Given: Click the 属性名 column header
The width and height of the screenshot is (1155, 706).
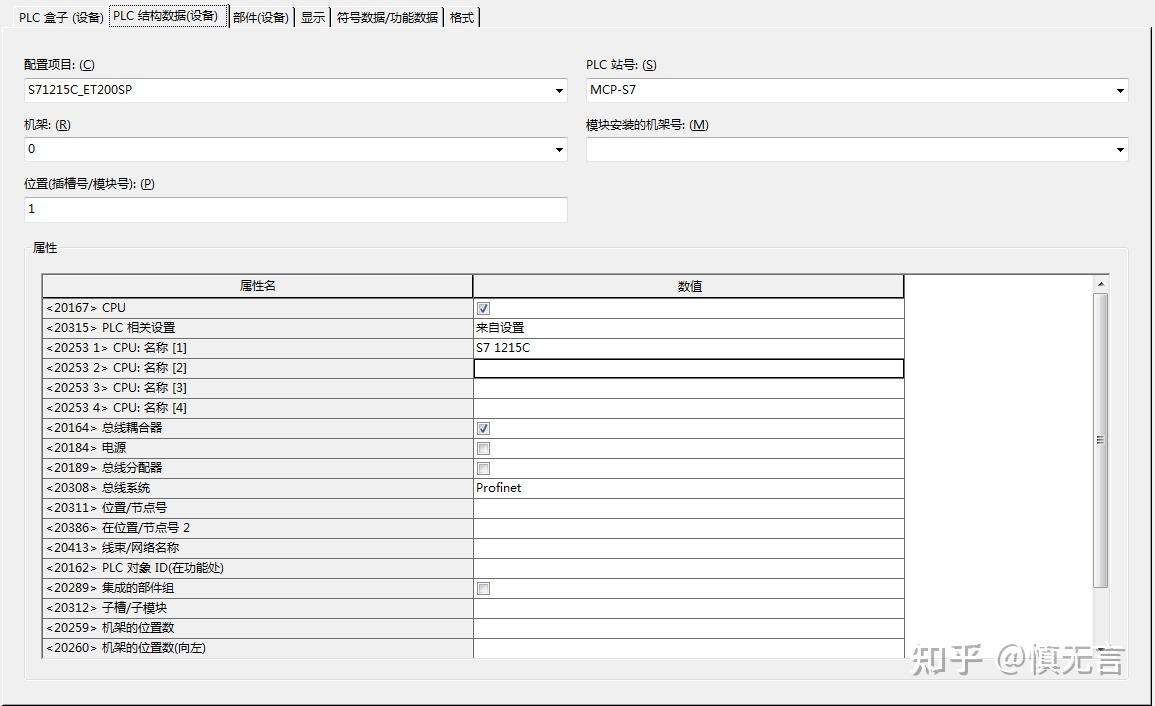Looking at the screenshot, I should (257, 286).
